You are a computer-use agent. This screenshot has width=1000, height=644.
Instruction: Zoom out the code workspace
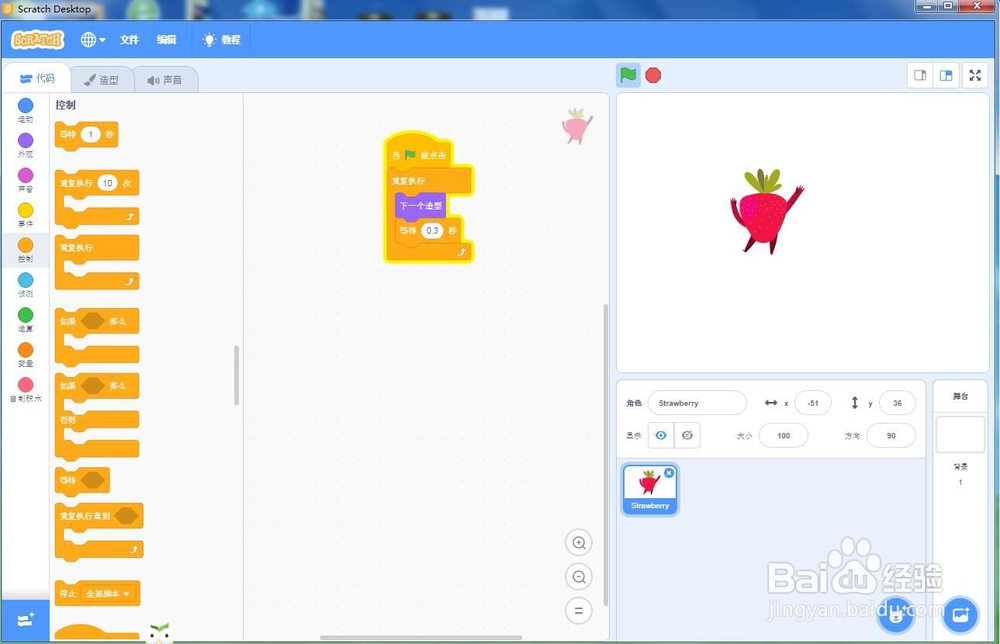coord(578,577)
